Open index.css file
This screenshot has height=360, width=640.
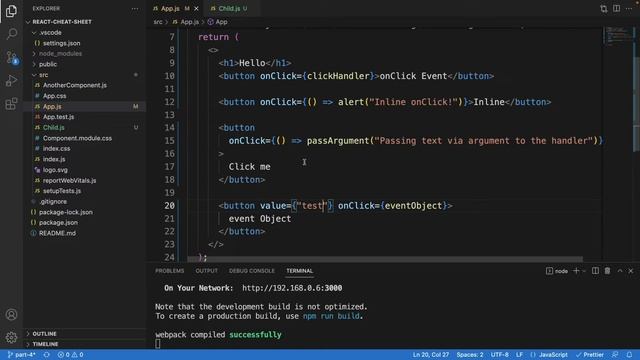pos(56,149)
